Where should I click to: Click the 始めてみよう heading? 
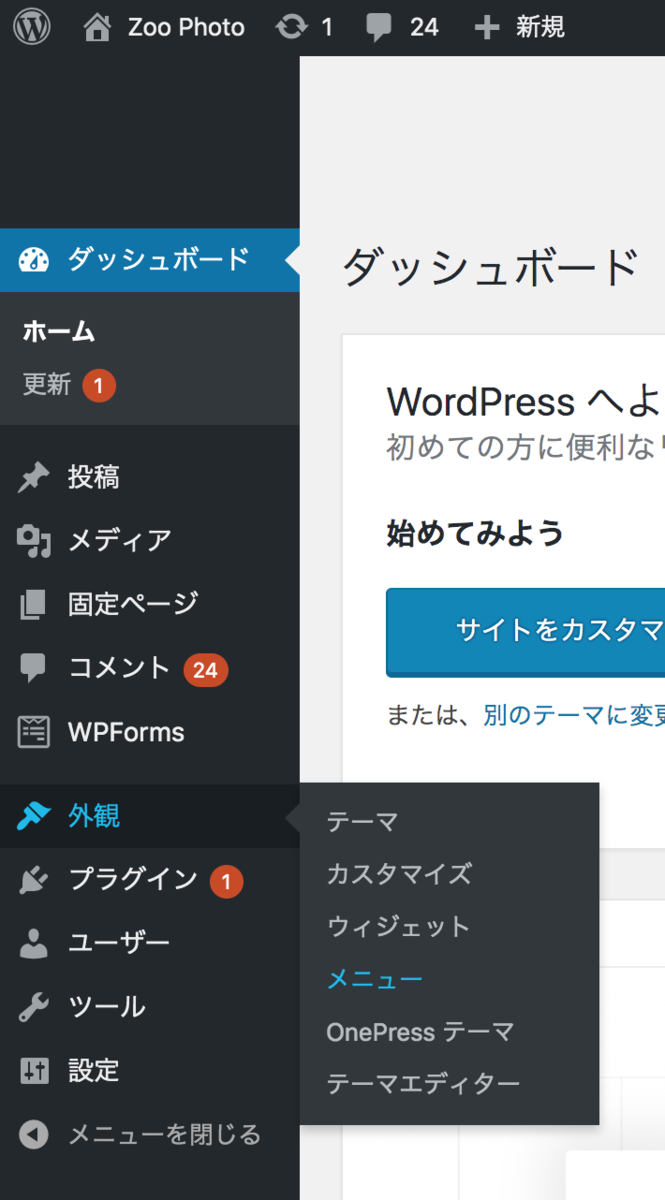(475, 533)
